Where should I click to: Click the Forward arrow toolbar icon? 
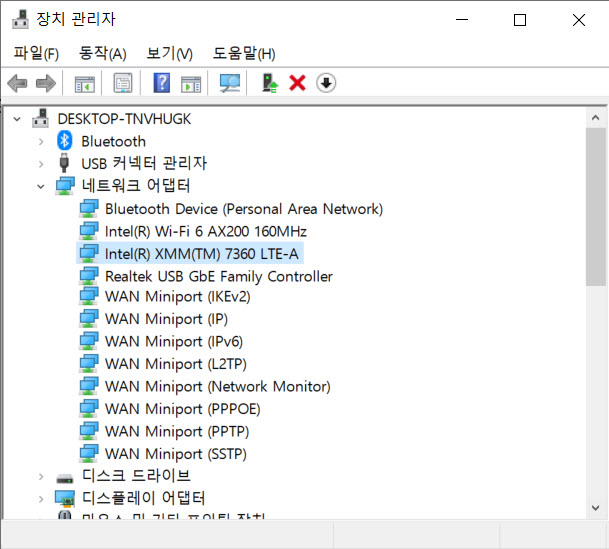tap(46, 83)
